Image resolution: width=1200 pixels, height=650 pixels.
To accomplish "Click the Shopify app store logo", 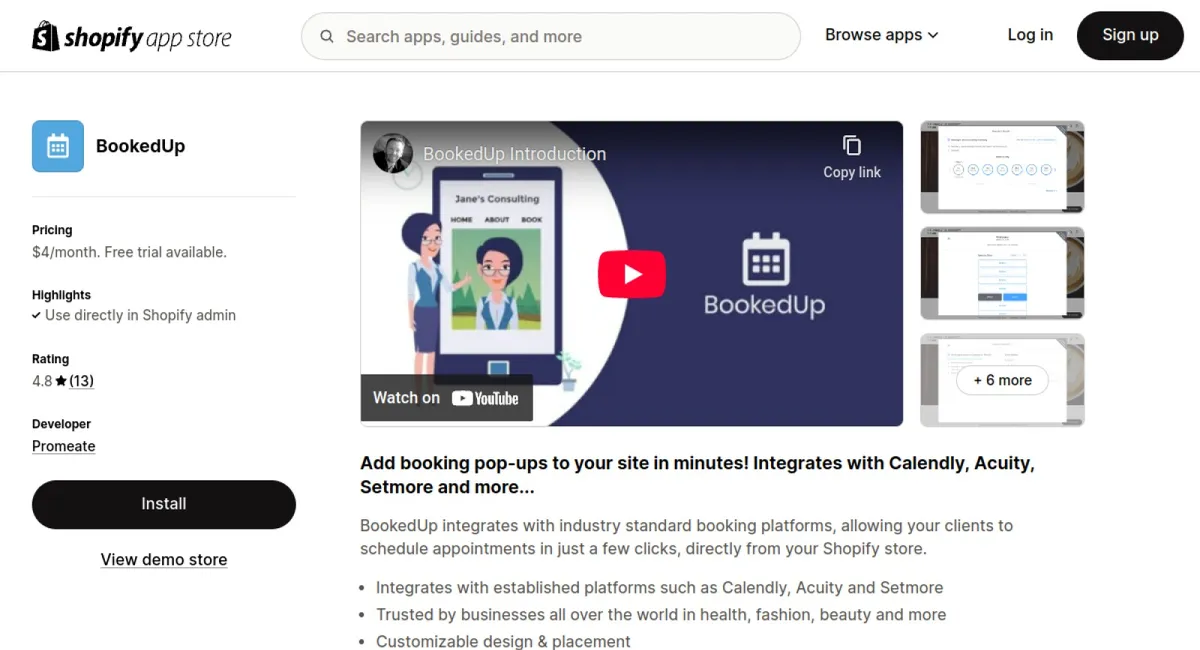I will (x=132, y=37).
